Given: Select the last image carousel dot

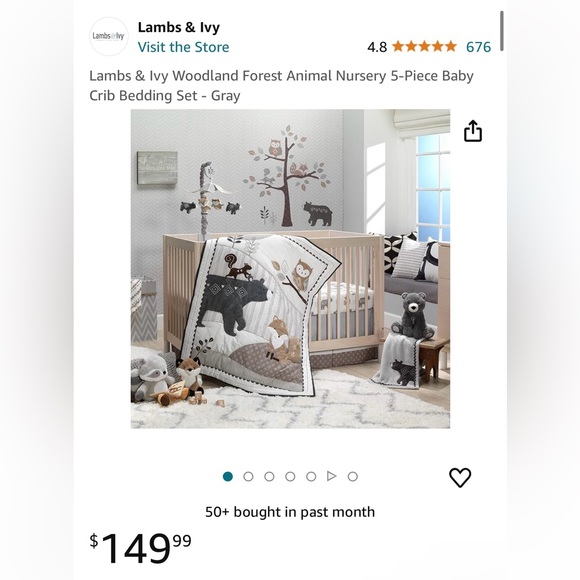Looking at the screenshot, I should pos(353,476).
